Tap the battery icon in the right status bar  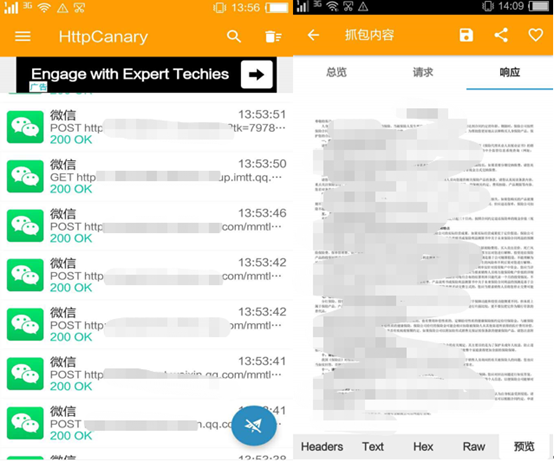tap(540, 6)
